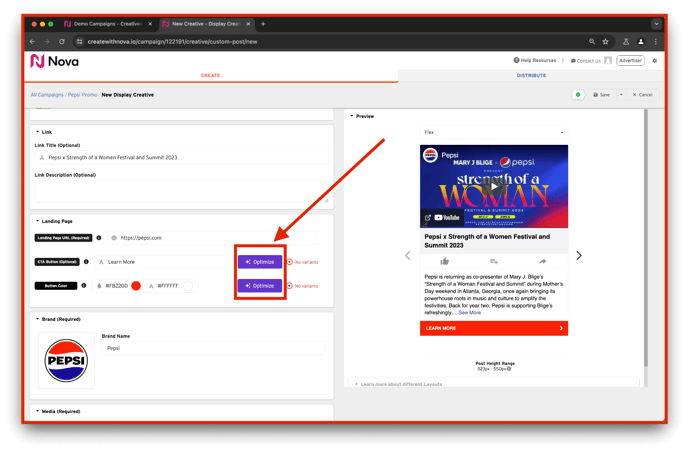Image resolution: width=688 pixels, height=452 pixels.
Task: Switch to the DISTRIBUTE tab
Action: pos(531,75)
